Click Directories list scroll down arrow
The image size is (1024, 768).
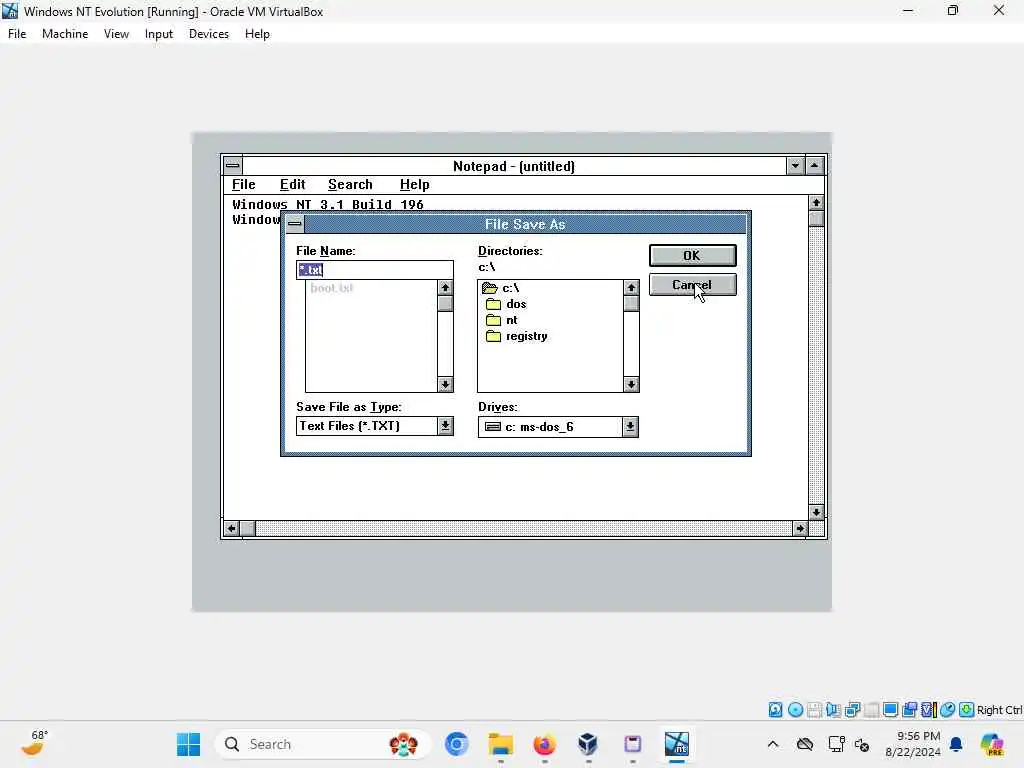[631, 385]
